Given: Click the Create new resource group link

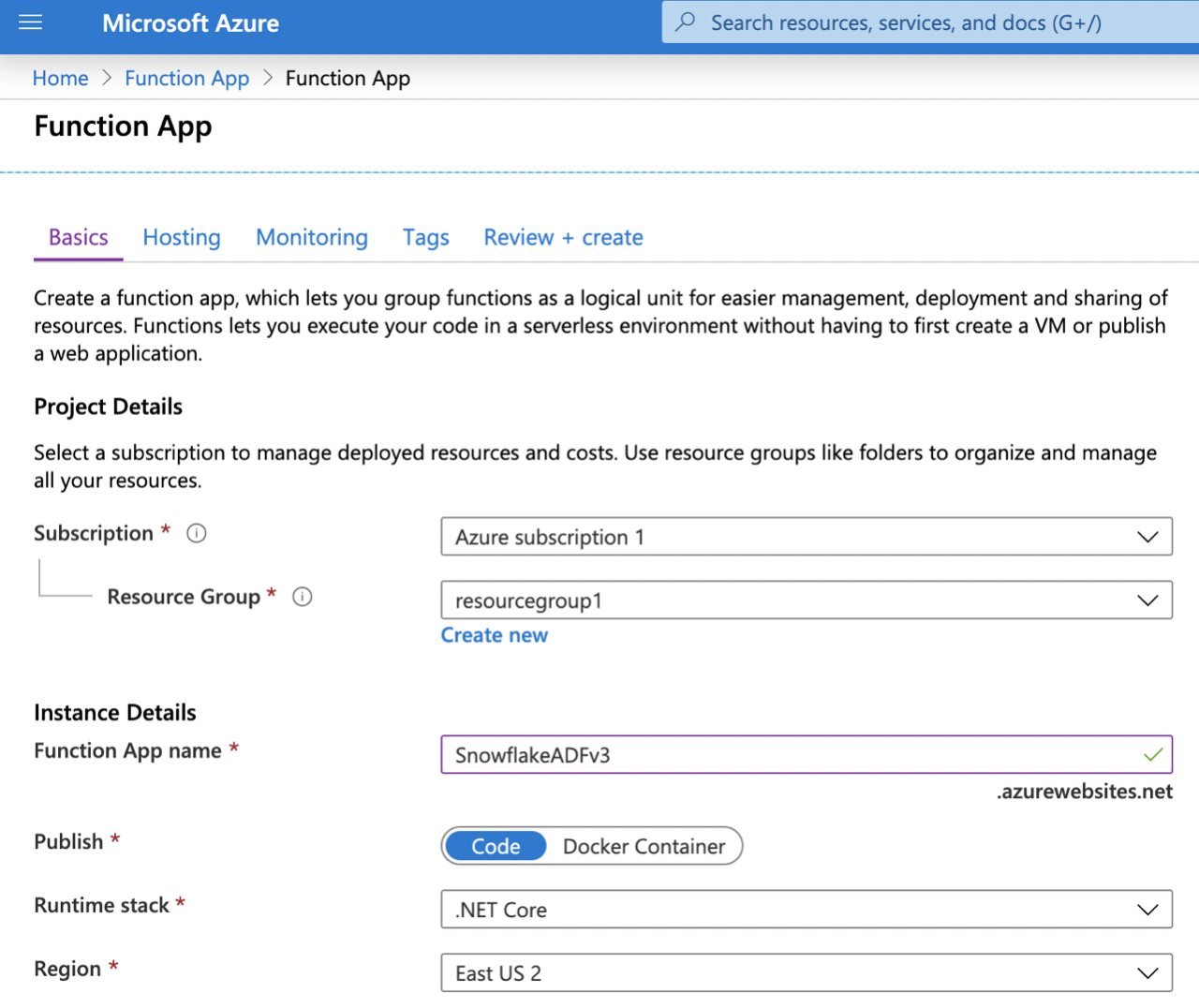Looking at the screenshot, I should click(x=495, y=635).
